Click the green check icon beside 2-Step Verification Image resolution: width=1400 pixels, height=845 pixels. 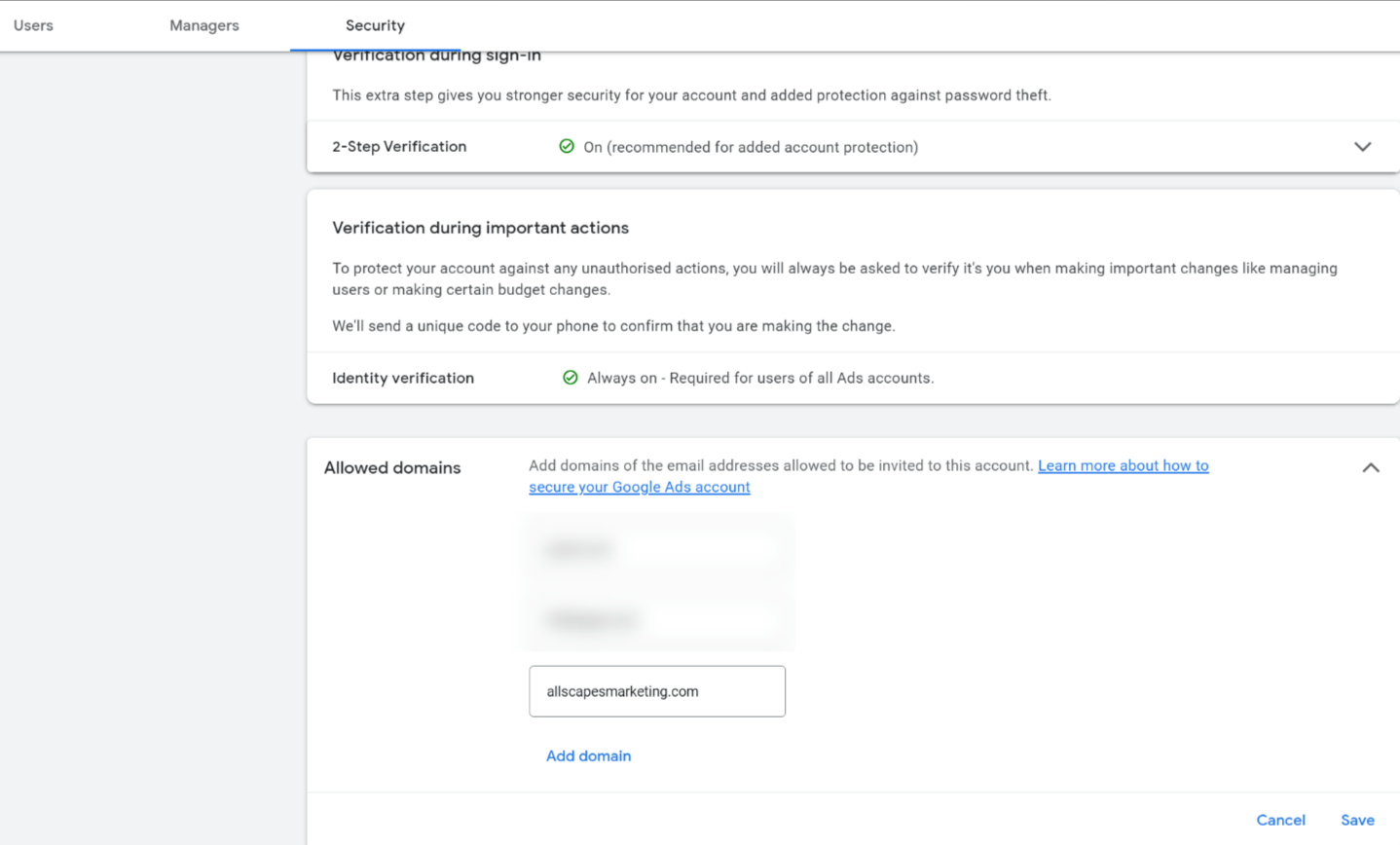[x=568, y=146]
